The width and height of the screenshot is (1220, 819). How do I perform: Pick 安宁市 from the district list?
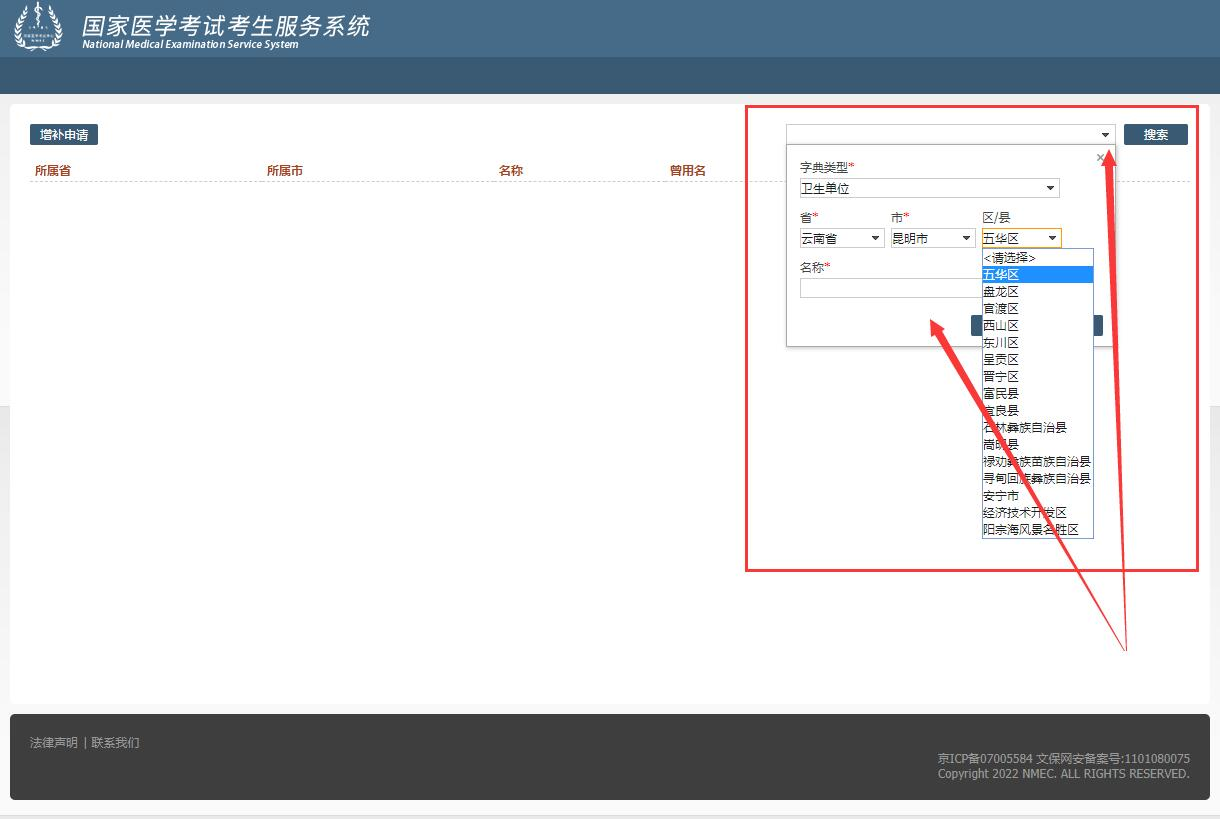tap(1001, 496)
